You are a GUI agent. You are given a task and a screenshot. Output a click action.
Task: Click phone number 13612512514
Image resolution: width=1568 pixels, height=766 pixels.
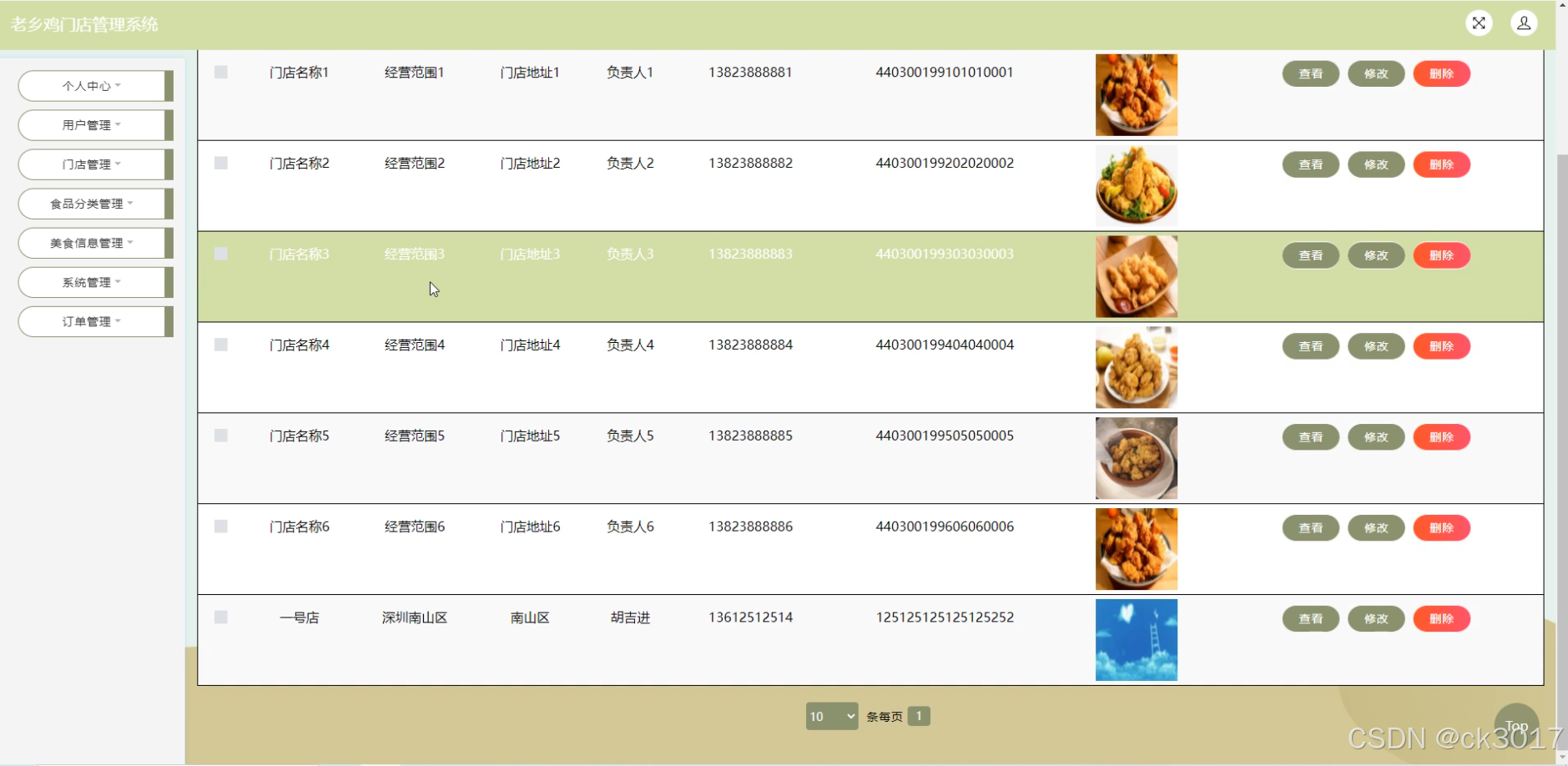(750, 617)
